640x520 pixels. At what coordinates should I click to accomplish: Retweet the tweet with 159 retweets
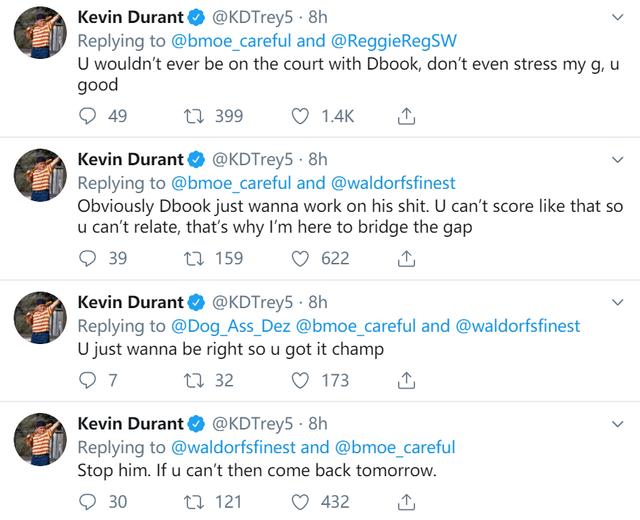point(193,258)
